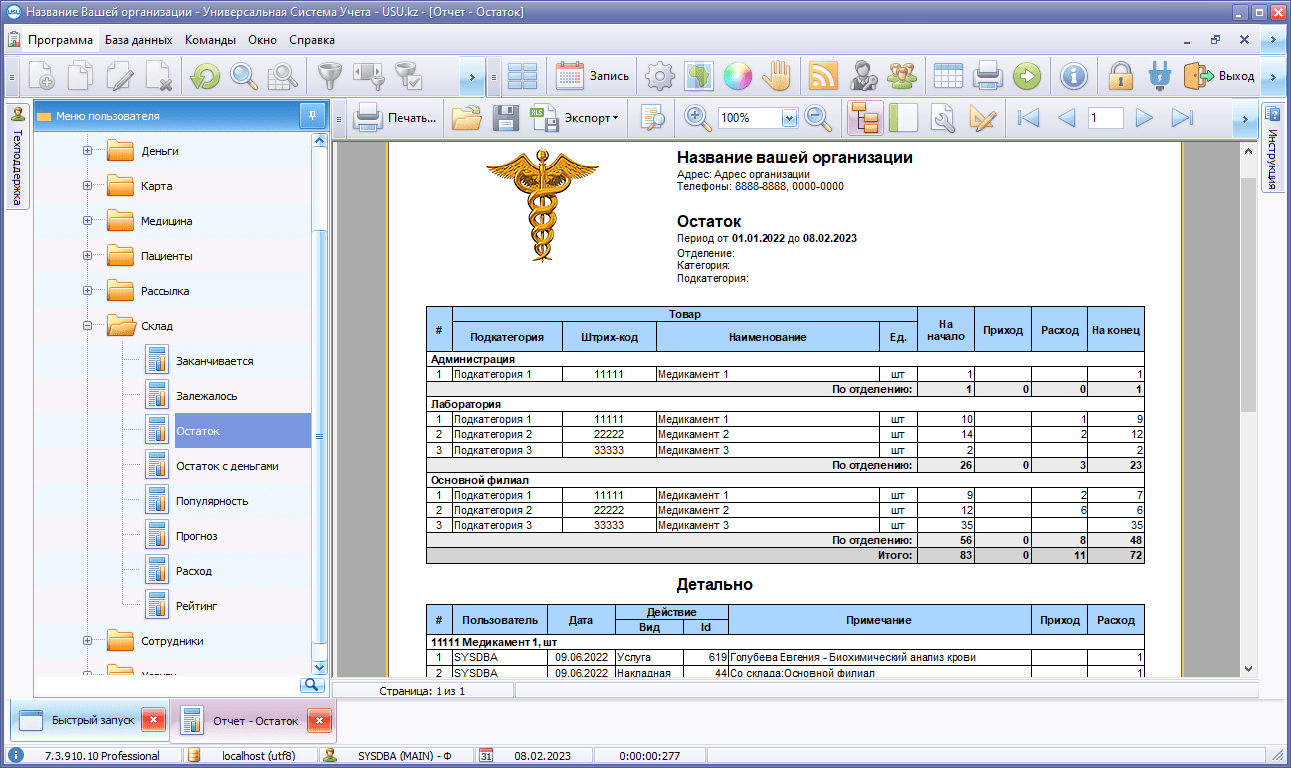Click the page number input field
Image resolution: width=1291 pixels, height=768 pixels.
[x=1105, y=118]
